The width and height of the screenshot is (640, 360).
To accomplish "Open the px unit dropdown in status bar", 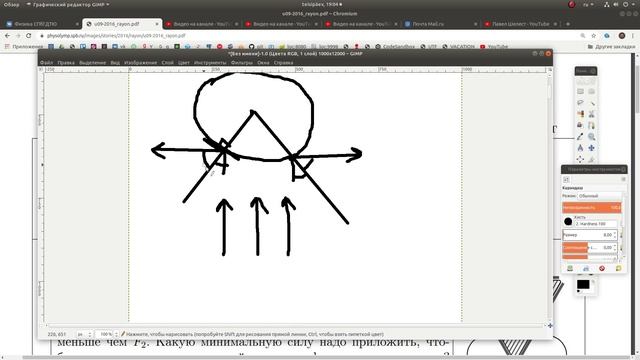I will 84,334.
